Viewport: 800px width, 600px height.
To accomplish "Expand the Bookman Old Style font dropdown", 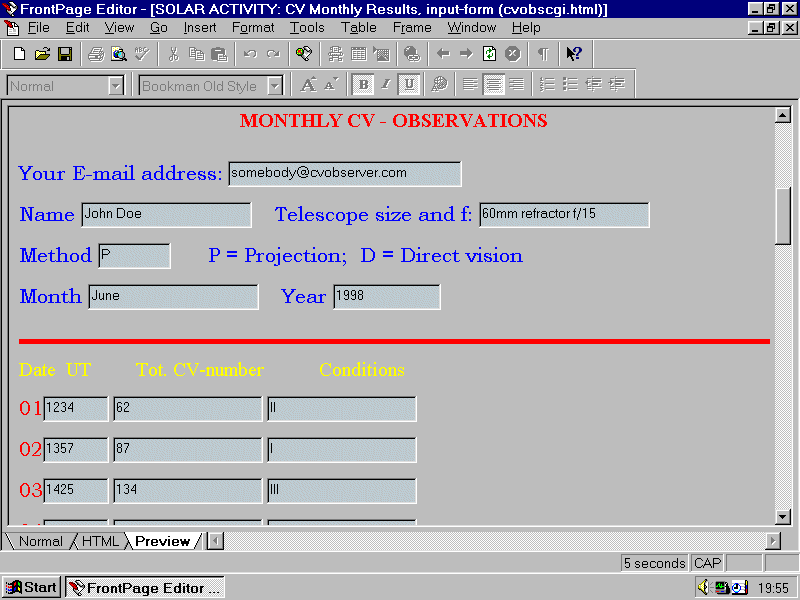I will pos(275,86).
